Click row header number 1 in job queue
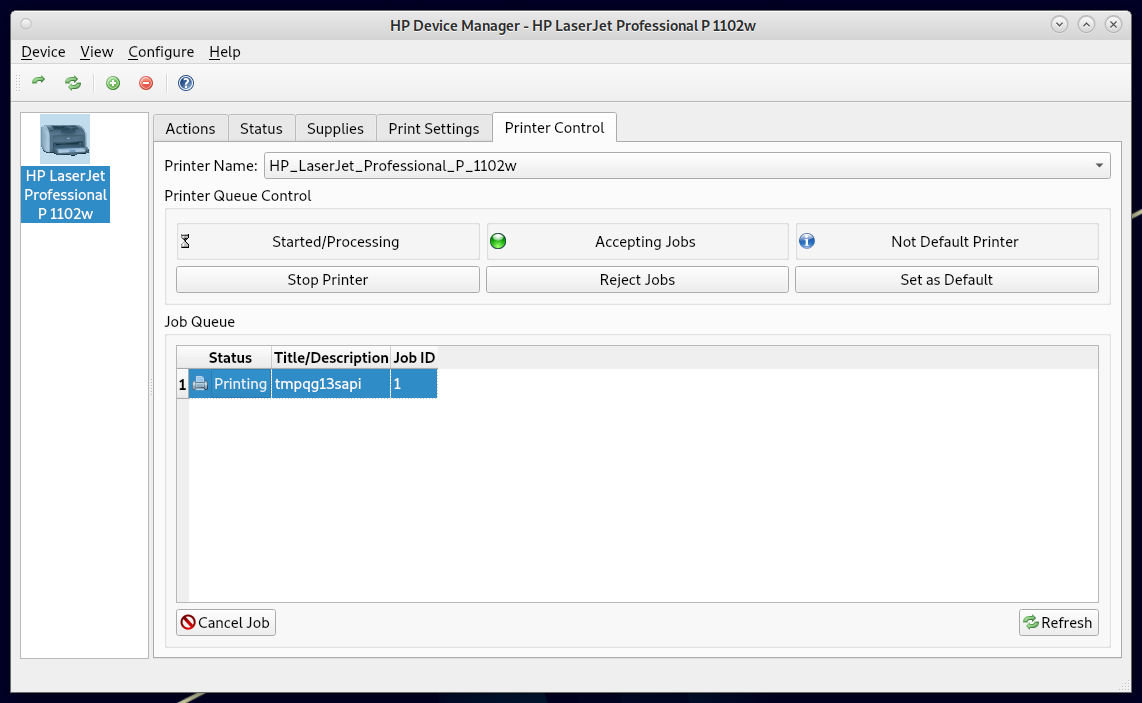Viewport: 1142px width, 703px height. pyautogui.click(x=183, y=384)
